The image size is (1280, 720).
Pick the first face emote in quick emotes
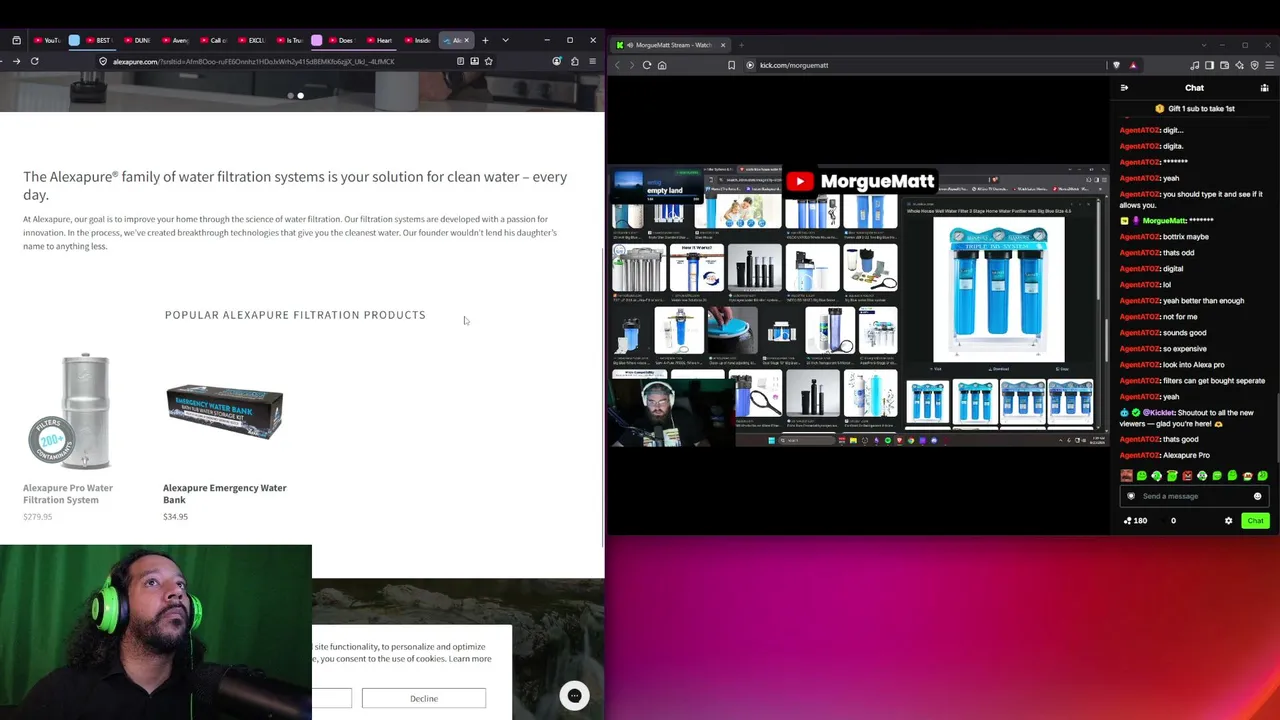click(1127, 476)
